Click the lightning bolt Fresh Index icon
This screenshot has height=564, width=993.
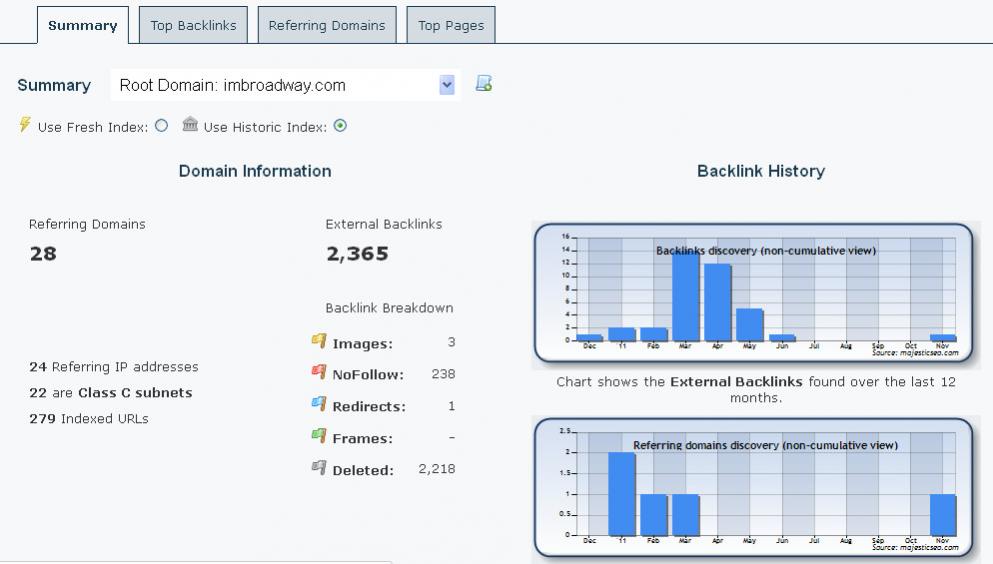tap(25, 125)
